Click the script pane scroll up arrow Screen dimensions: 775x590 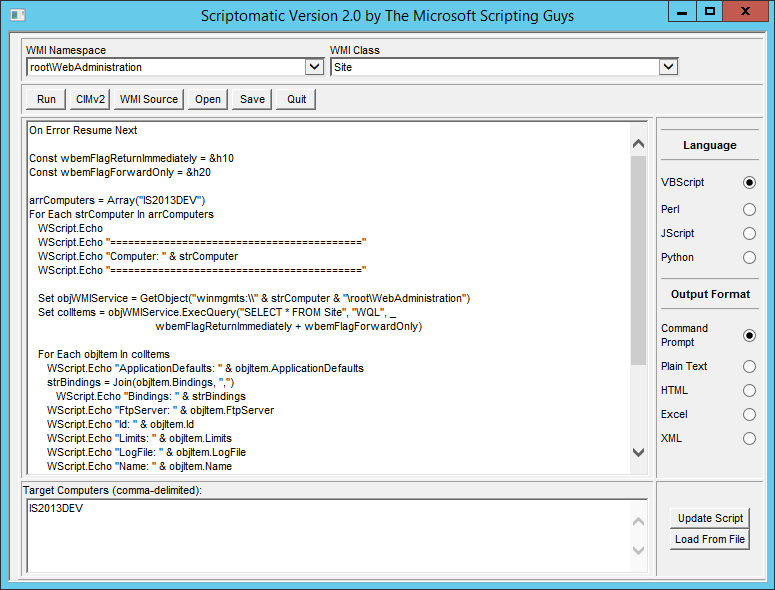click(x=638, y=144)
